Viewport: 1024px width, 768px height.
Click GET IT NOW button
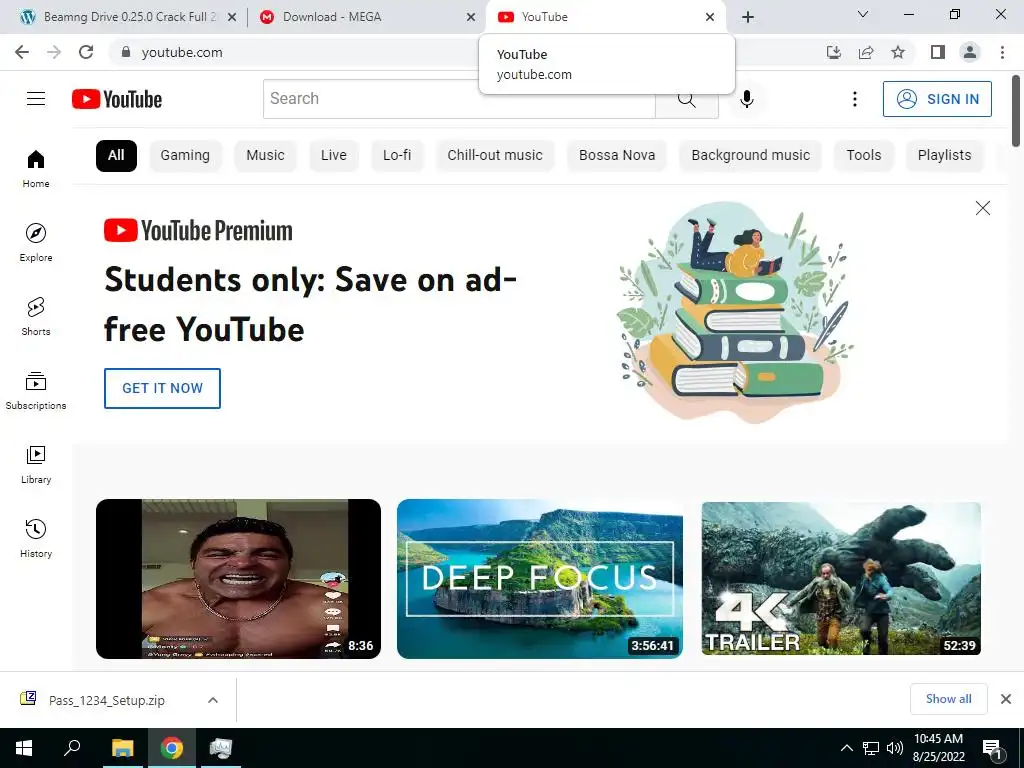click(163, 388)
